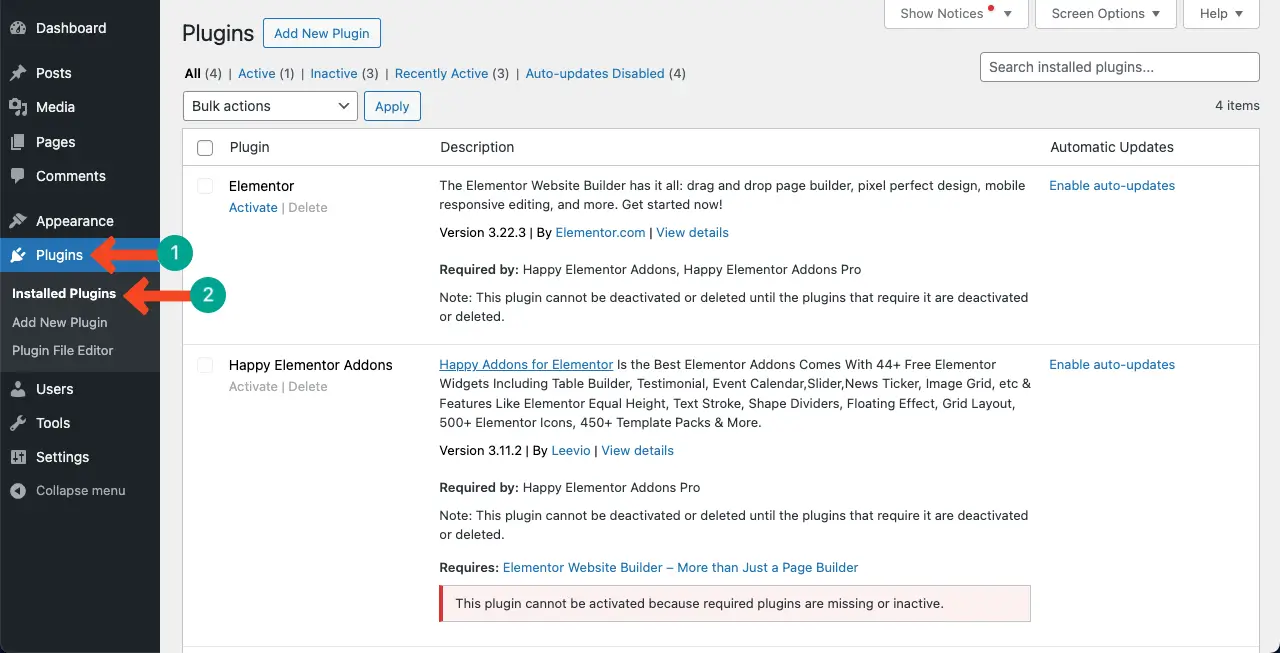This screenshot has height=653, width=1280.
Task: Filter by Active plugins
Action: click(x=257, y=74)
